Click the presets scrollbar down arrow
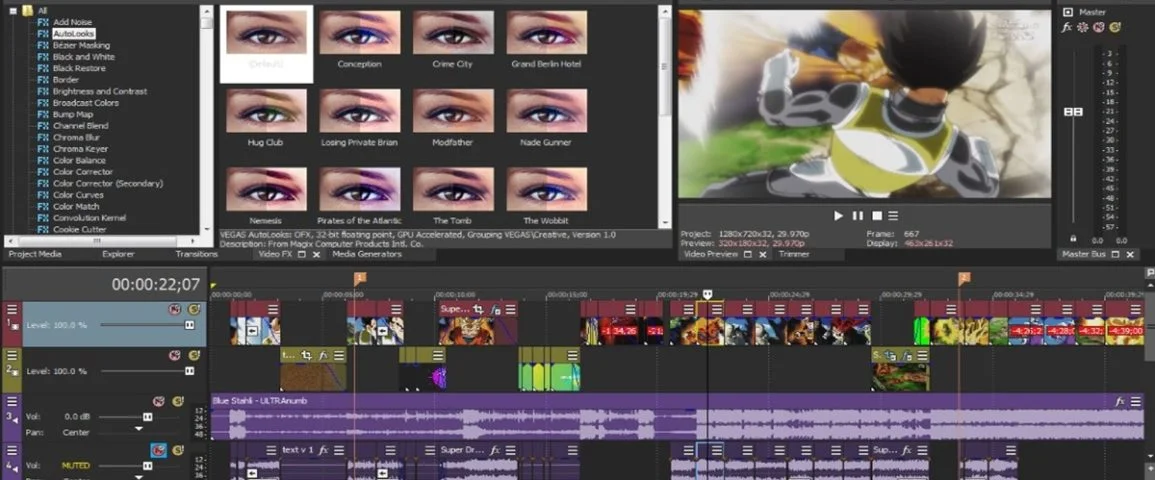The width and height of the screenshot is (1155, 480). tap(665, 222)
